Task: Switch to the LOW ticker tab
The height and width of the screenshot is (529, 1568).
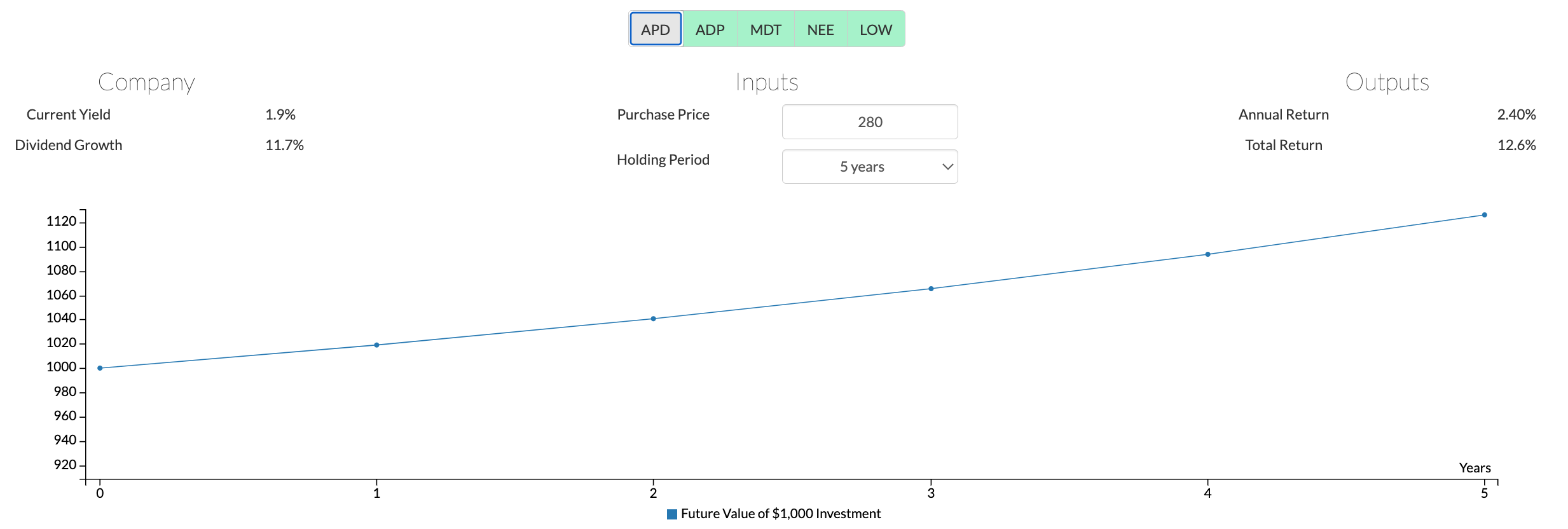Action: (876, 29)
